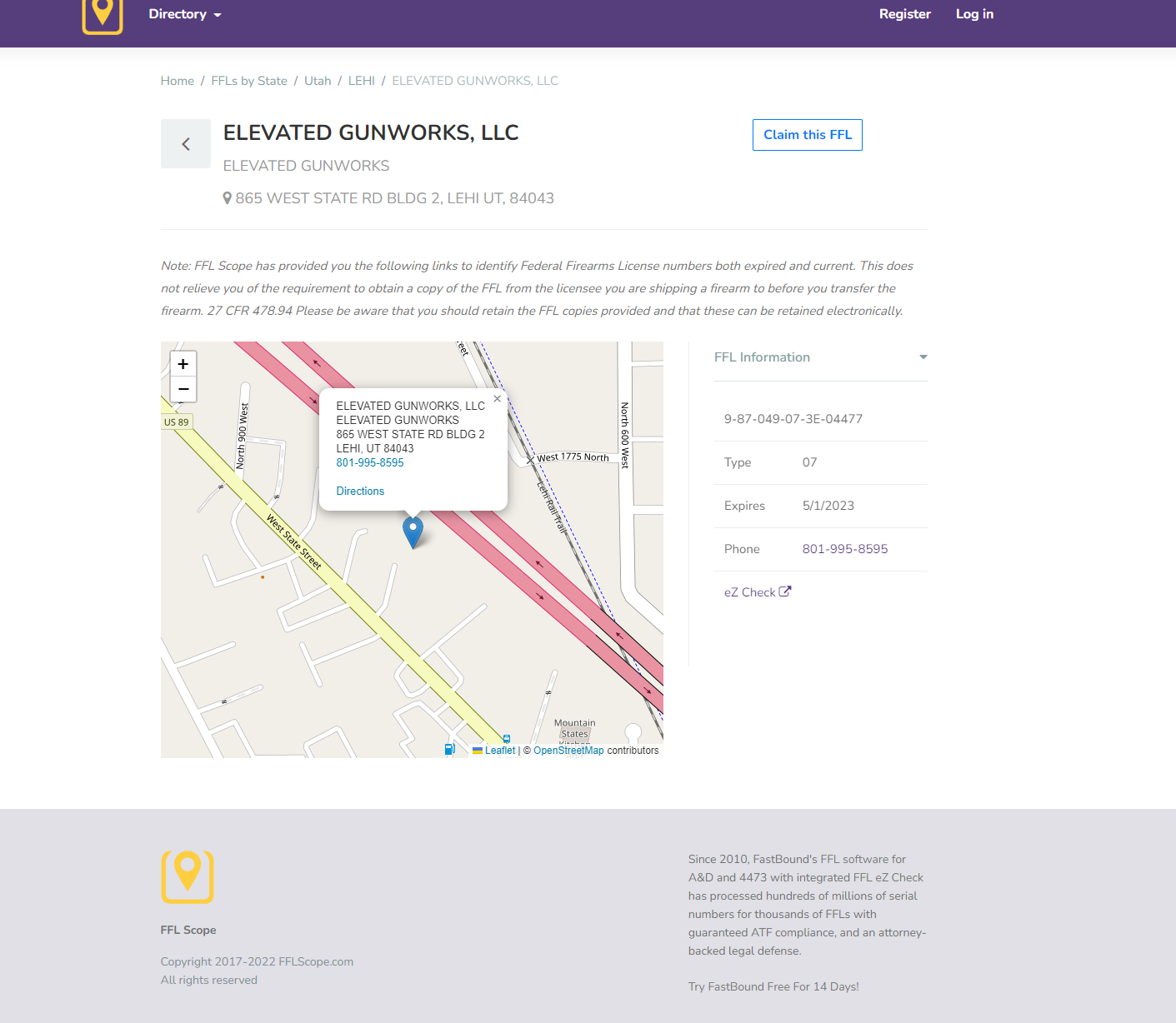Click phone number in FFL Information panel
This screenshot has height=1023, width=1176.
[x=845, y=549]
